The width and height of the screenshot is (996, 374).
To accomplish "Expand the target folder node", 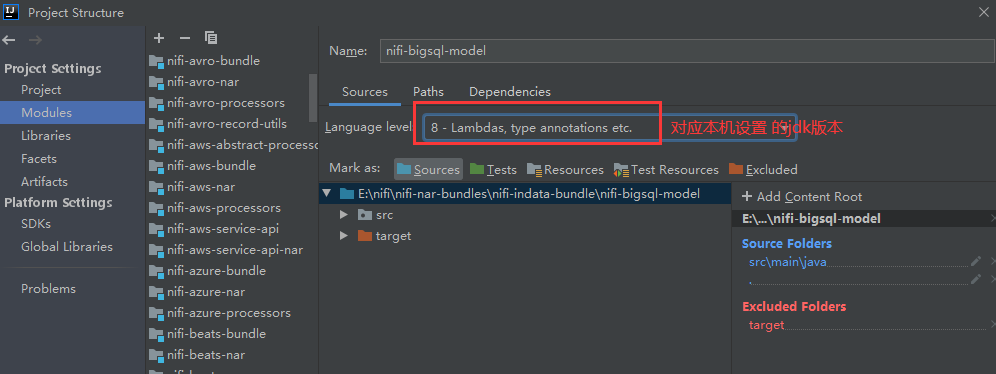I will point(344,236).
